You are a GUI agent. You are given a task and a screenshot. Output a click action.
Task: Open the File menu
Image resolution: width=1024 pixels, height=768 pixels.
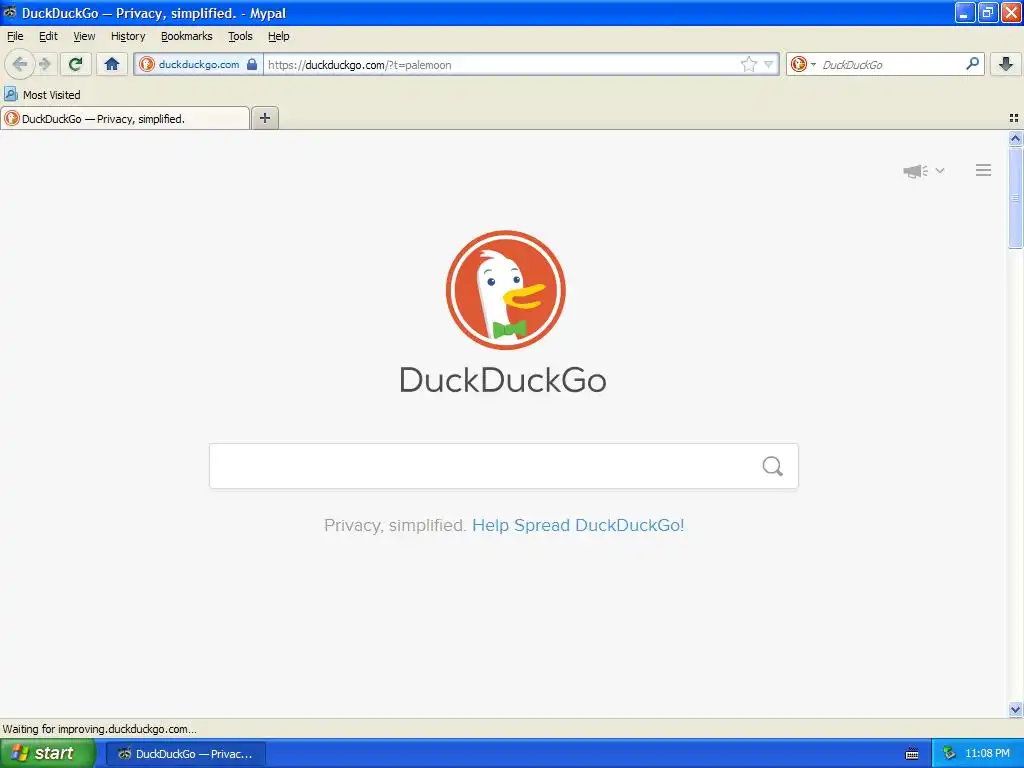[x=15, y=37]
